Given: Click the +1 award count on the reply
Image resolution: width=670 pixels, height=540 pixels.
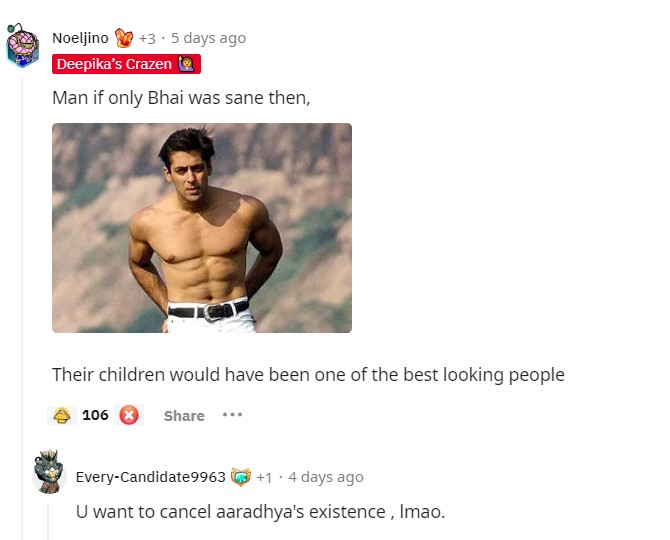Looking at the screenshot, I should 264,477.
